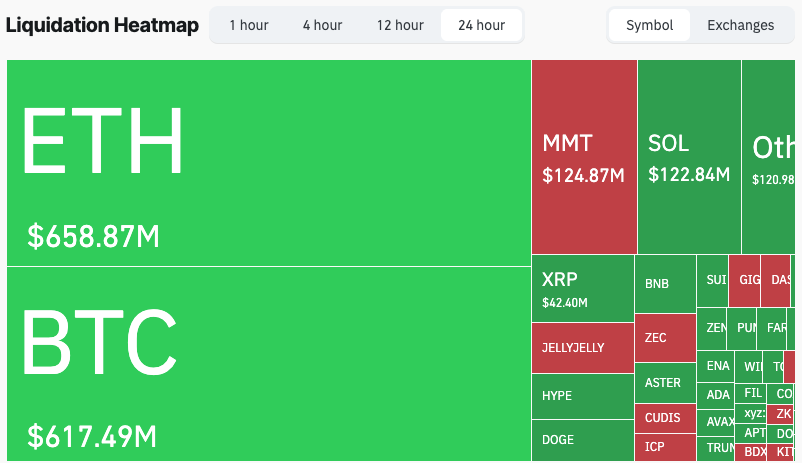The width and height of the screenshot is (802, 463).
Task: Click the red ZEC tile
Action: [664, 338]
